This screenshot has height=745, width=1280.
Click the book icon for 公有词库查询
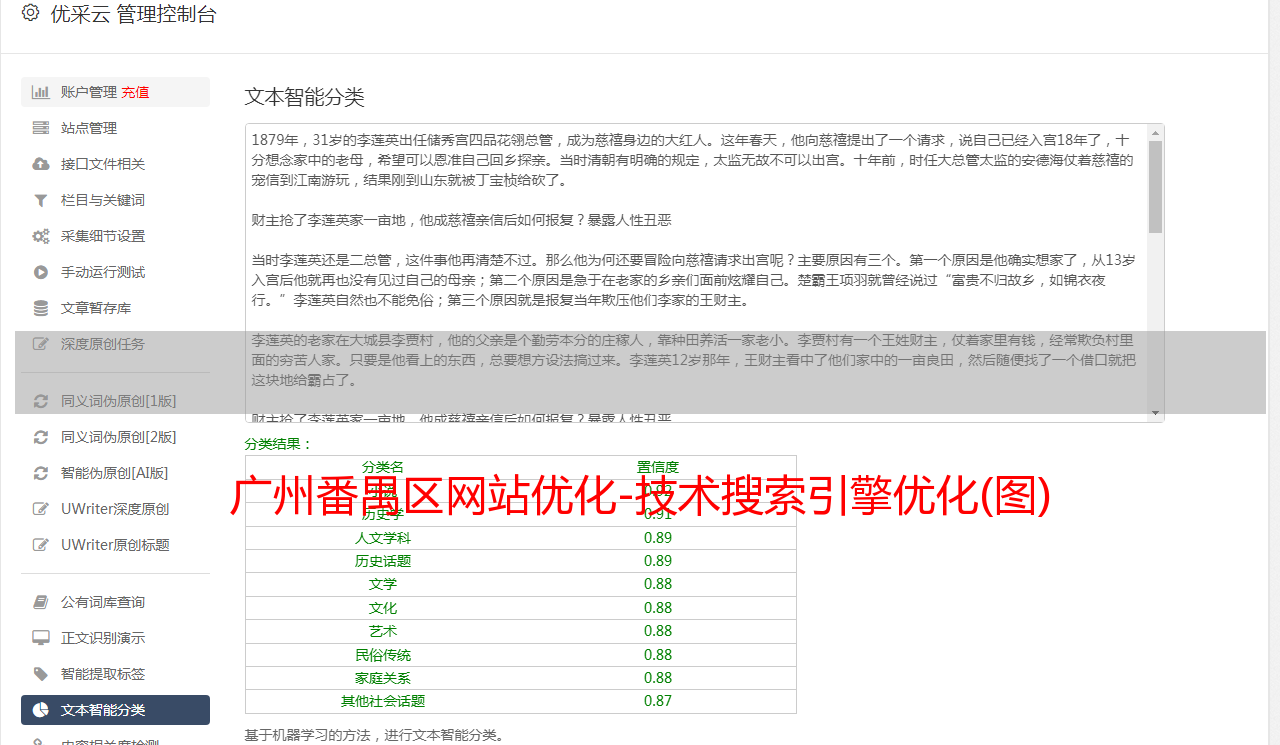41,602
